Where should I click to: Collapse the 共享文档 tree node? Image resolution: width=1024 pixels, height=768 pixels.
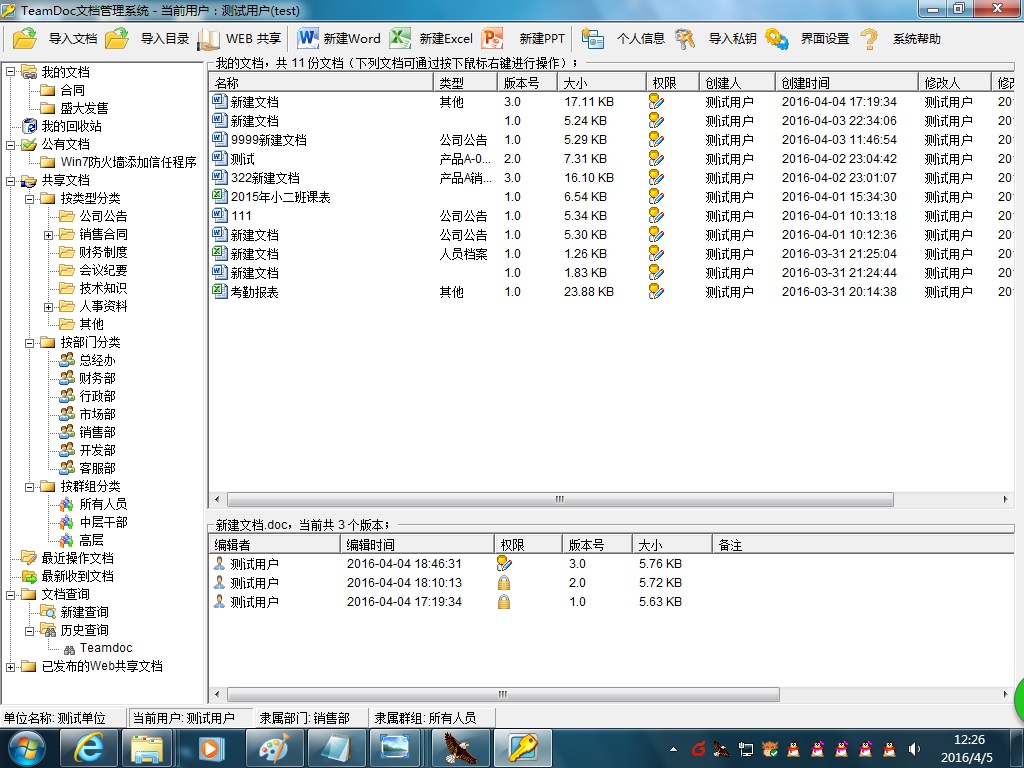(x=11, y=180)
